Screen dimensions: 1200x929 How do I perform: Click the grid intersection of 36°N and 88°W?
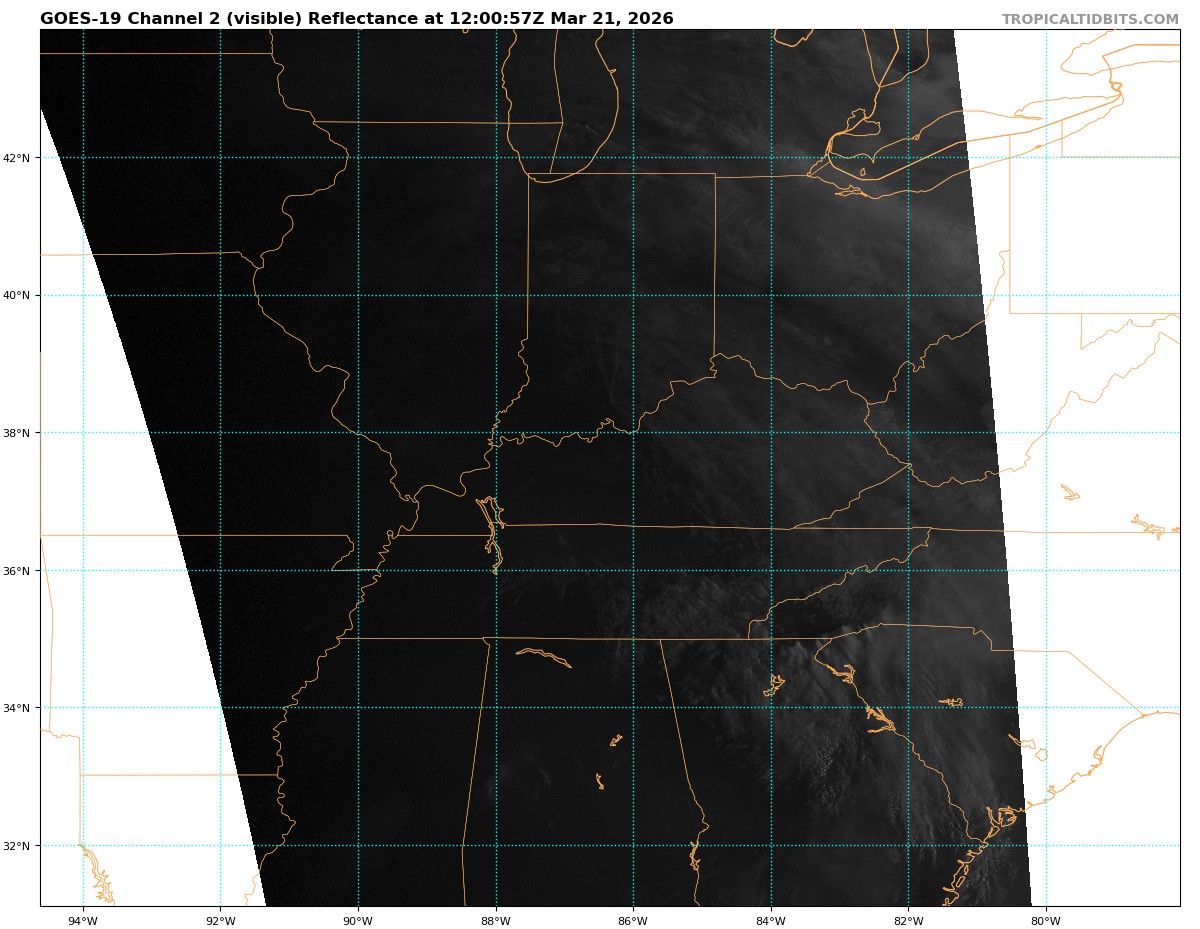point(496,571)
